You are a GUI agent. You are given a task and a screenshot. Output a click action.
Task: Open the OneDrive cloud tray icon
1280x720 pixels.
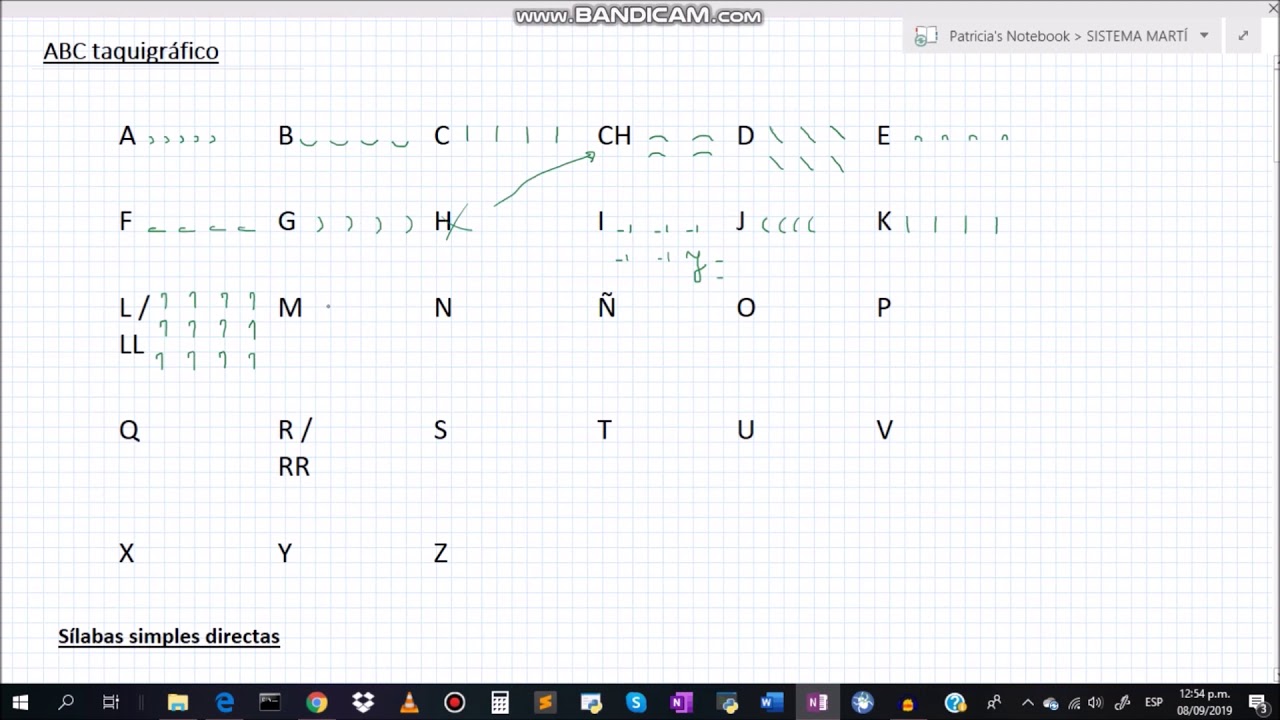click(x=1050, y=704)
